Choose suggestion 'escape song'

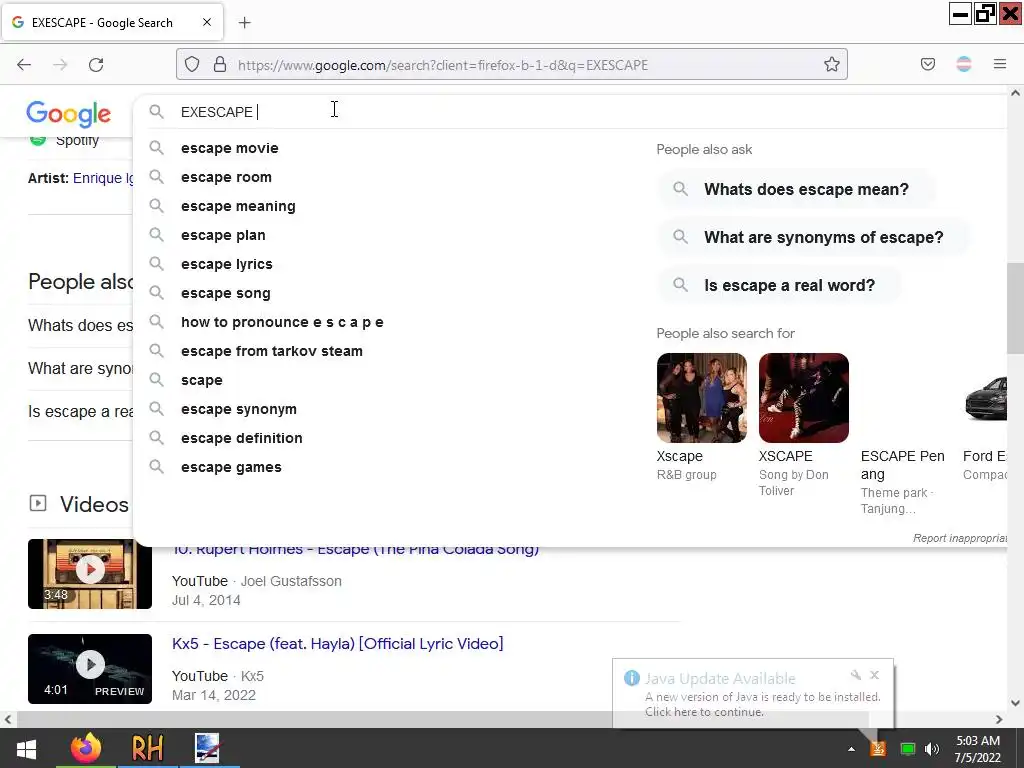[225, 293]
